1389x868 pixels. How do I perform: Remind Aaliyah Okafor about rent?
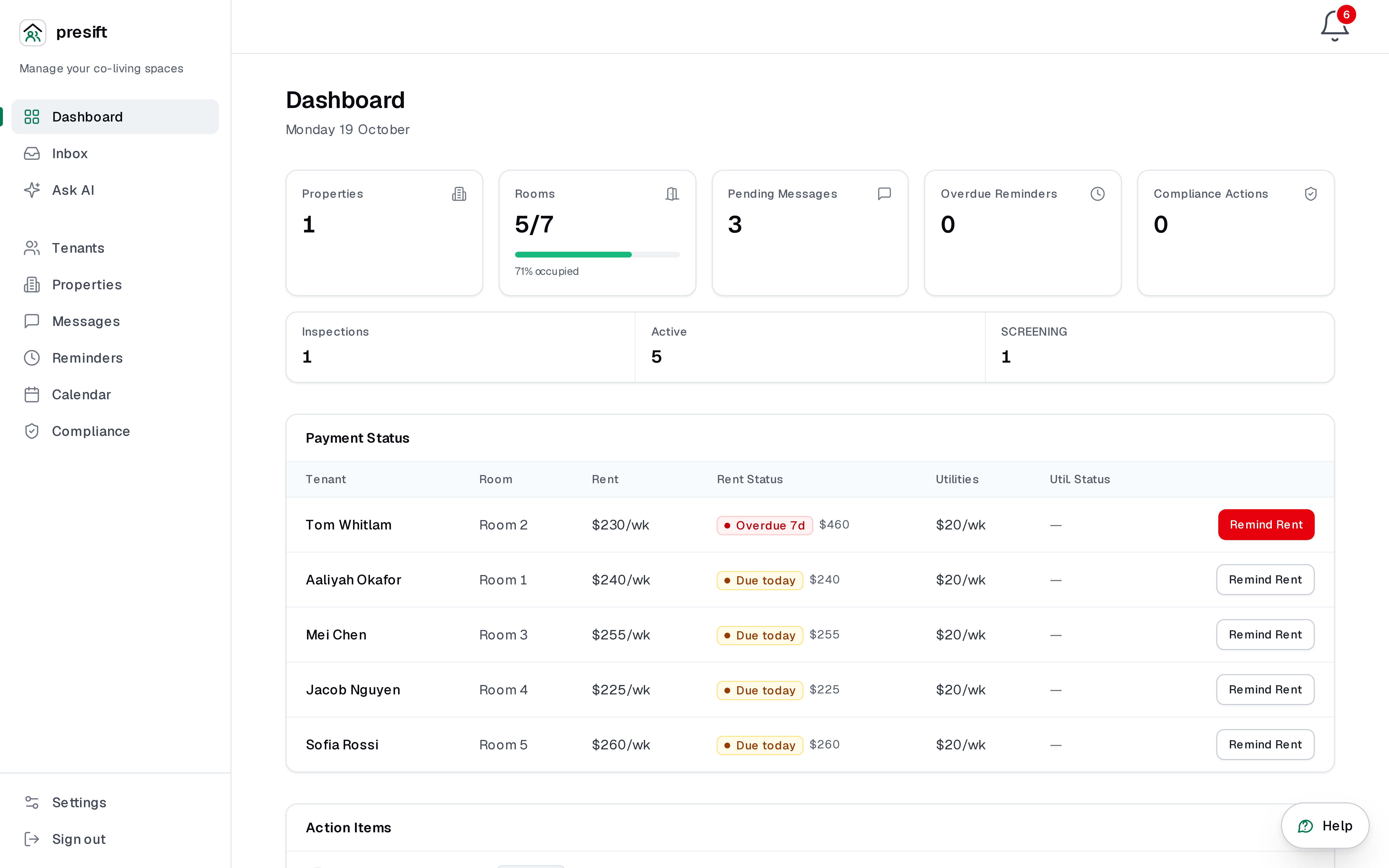(1265, 580)
